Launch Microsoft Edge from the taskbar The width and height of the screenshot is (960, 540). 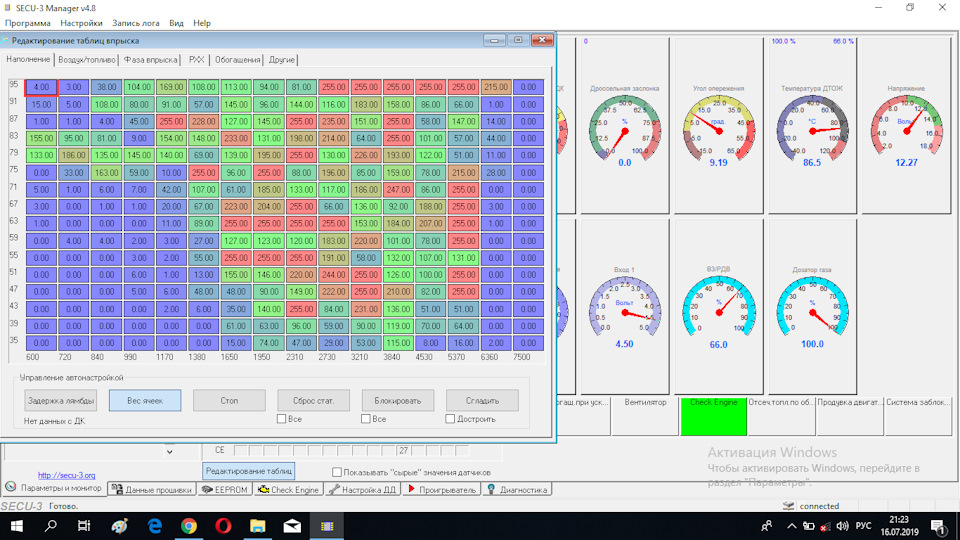pos(154,526)
